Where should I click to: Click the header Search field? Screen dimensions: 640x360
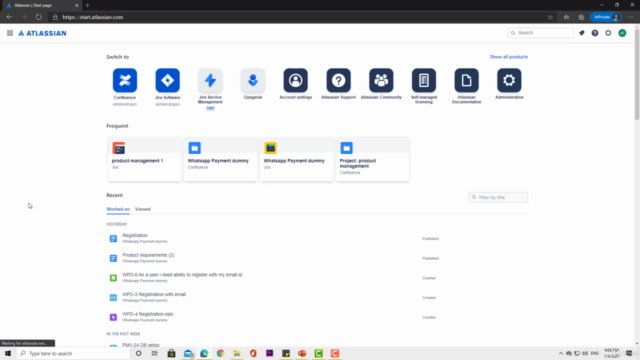tap(540, 33)
